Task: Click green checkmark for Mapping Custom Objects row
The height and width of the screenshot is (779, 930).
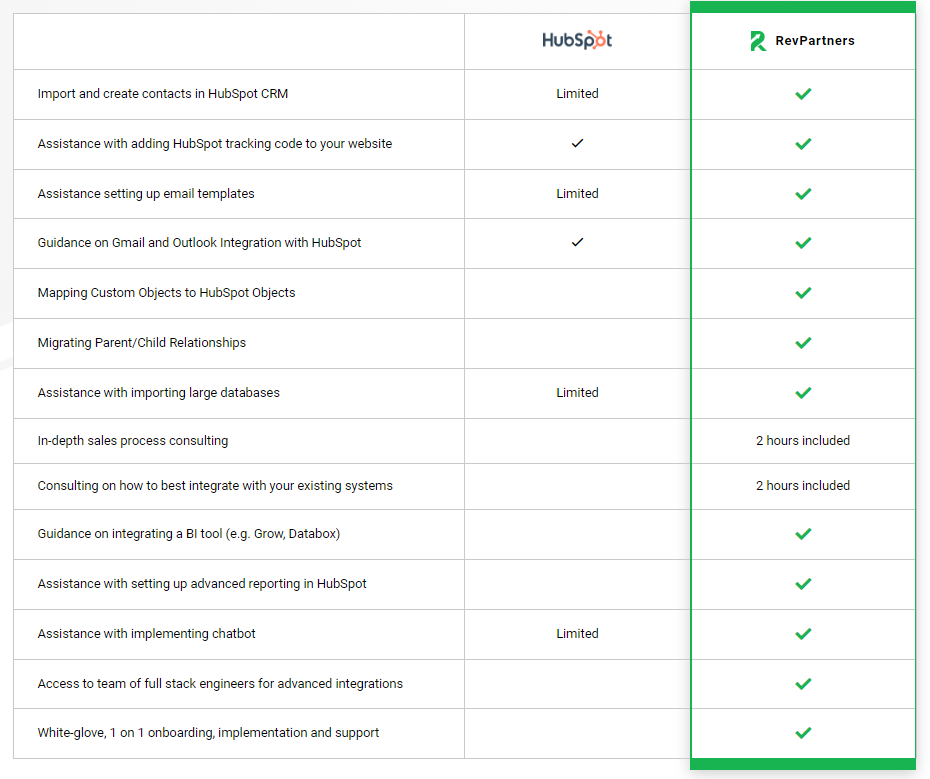Action: coord(803,293)
